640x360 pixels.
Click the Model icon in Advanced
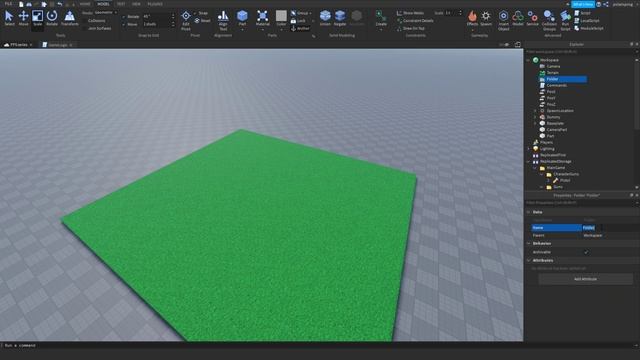click(518, 18)
